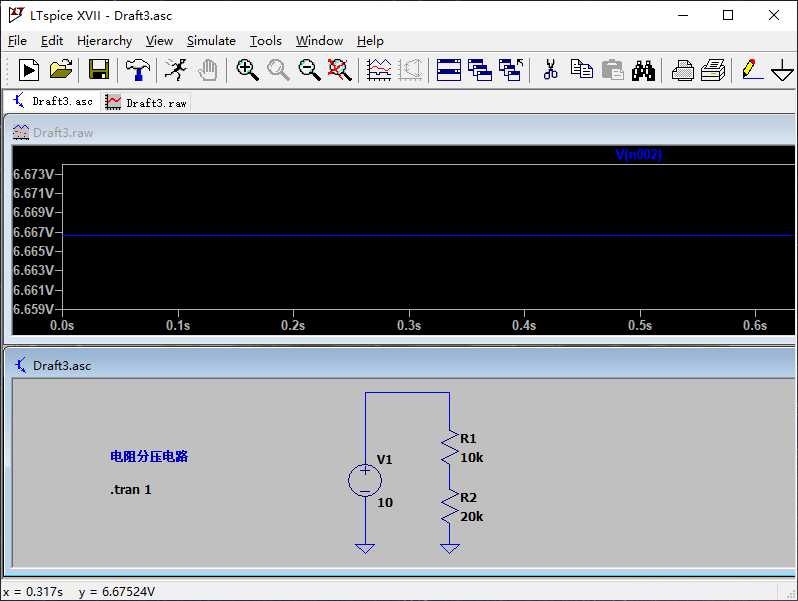The image size is (798, 601).
Task: Select the Draw Wire pencil tool
Action: (751, 69)
